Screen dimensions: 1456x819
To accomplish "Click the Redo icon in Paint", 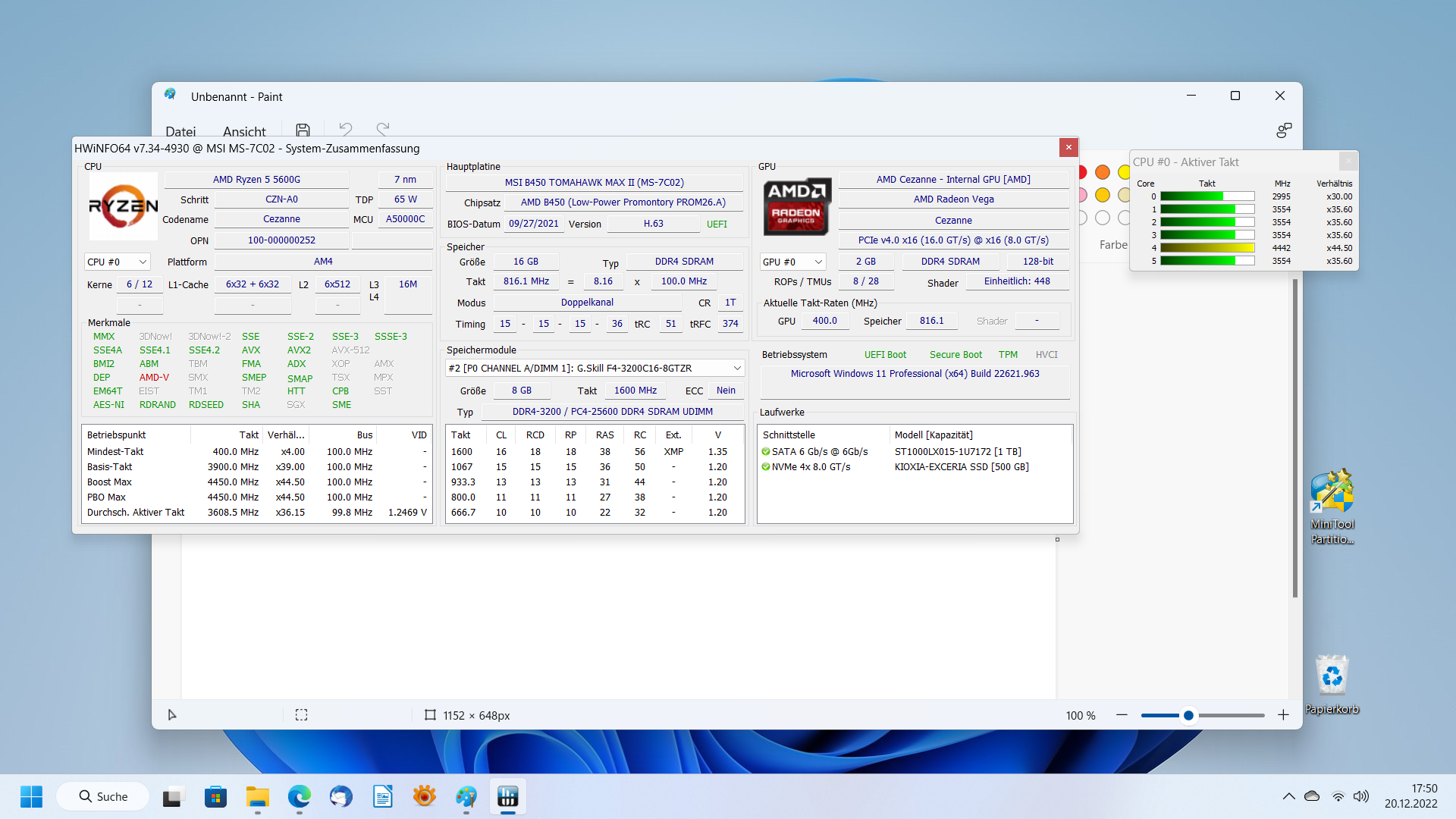I will click(383, 129).
